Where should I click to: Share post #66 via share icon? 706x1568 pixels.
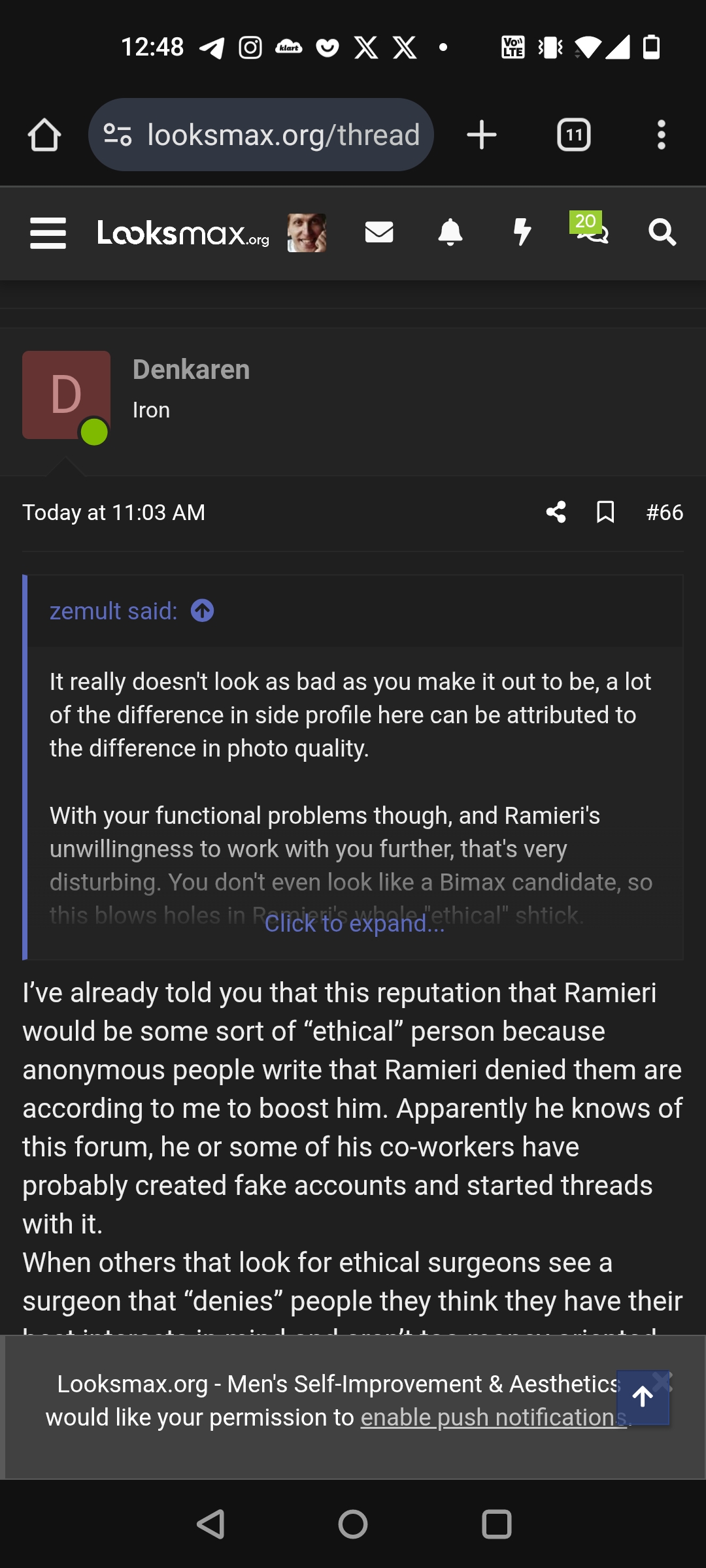[x=556, y=512]
